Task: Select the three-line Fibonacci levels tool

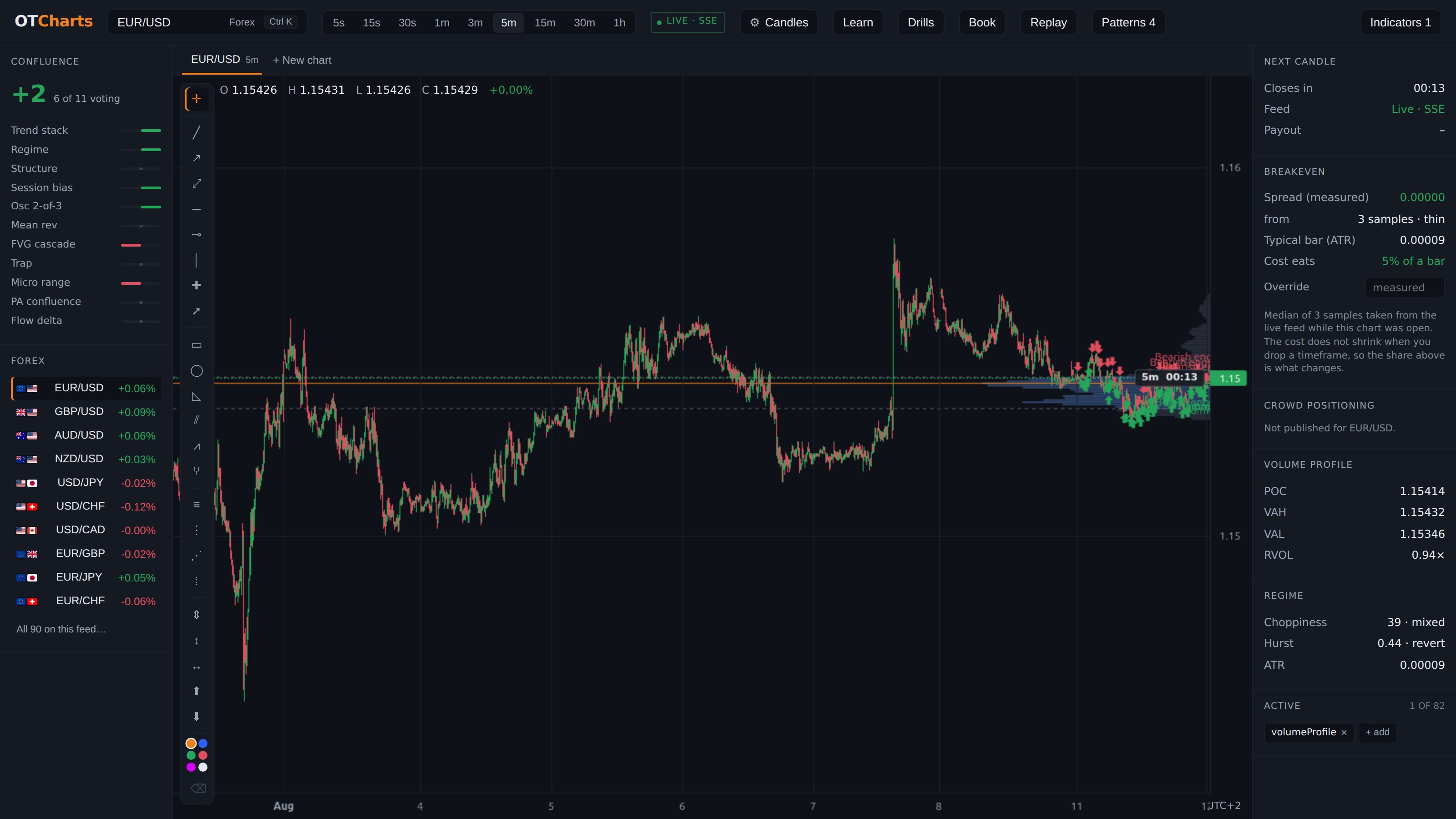Action: 196,505
